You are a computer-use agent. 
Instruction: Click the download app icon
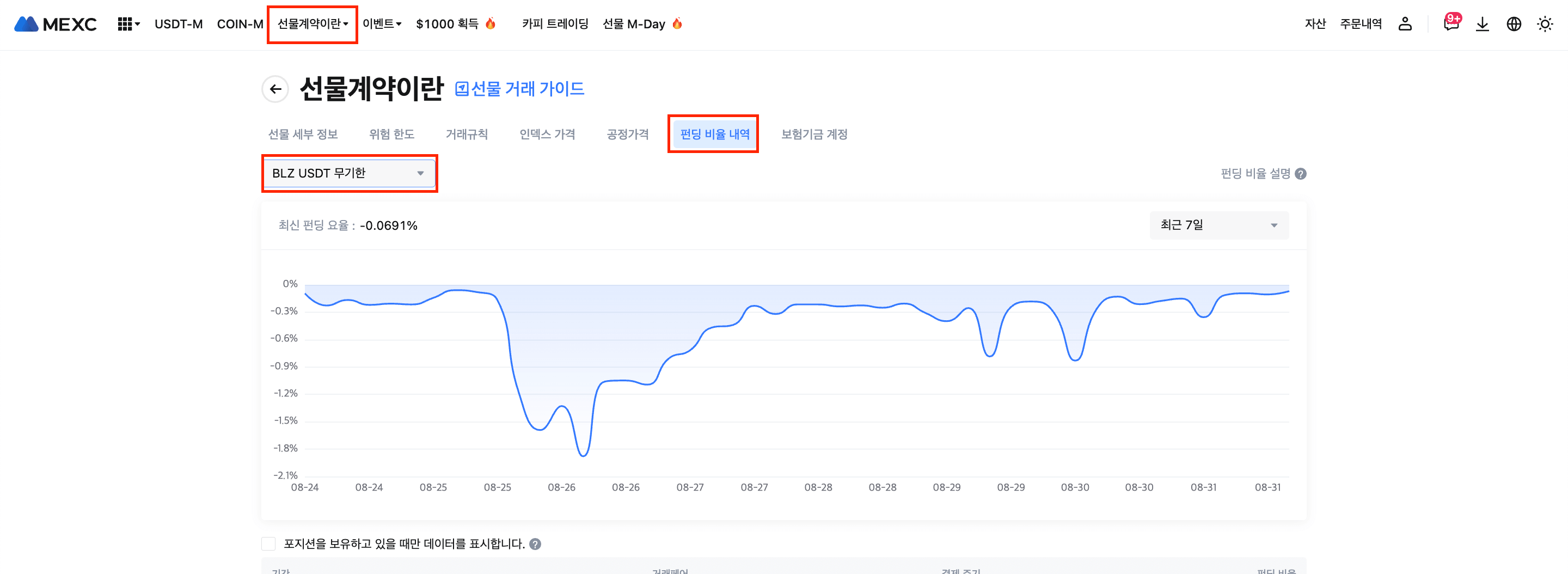(1482, 25)
